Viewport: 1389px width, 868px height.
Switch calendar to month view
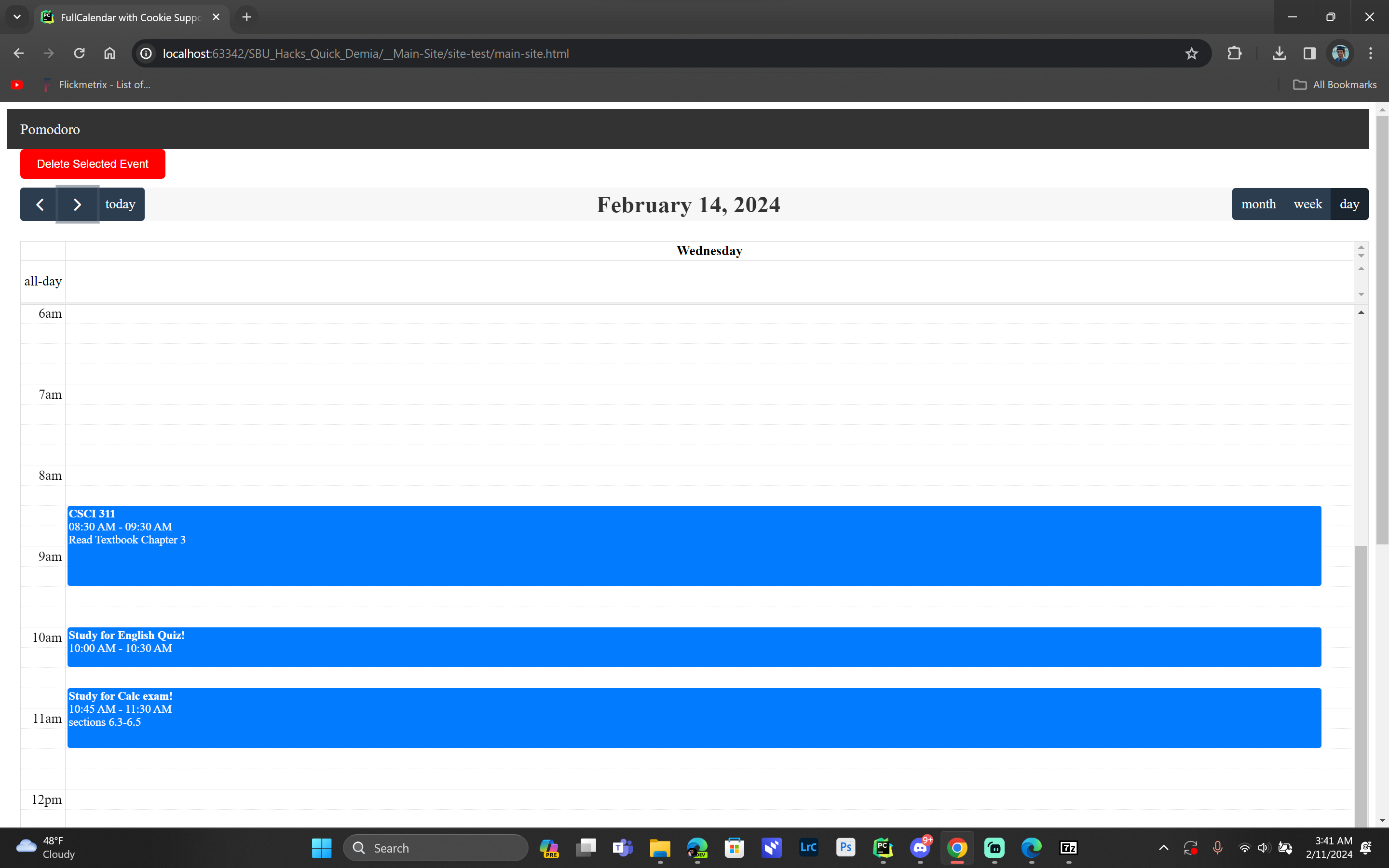pos(1258,204)
